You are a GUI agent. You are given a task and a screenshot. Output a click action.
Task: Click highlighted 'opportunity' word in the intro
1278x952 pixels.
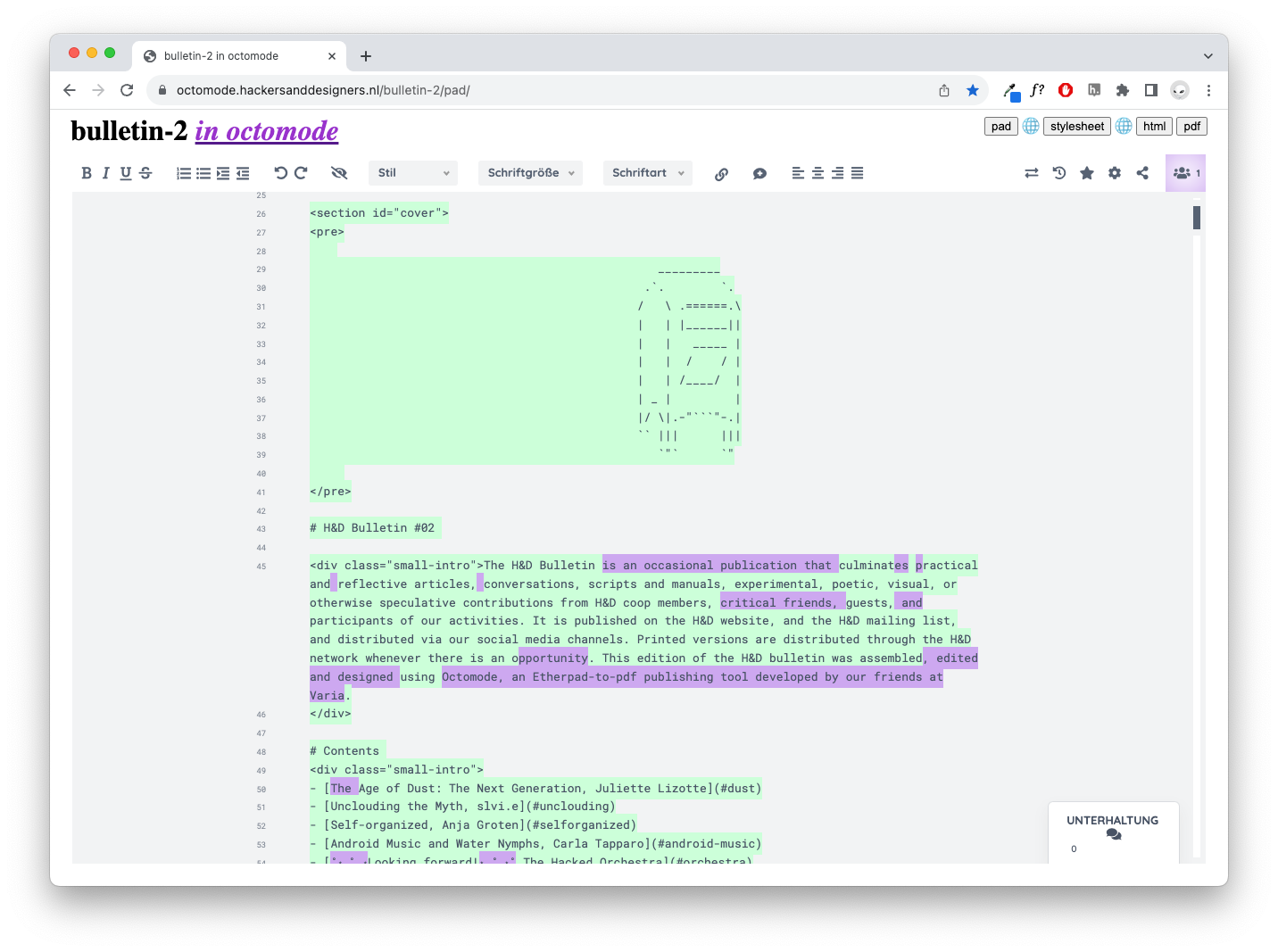click(553, 658)
